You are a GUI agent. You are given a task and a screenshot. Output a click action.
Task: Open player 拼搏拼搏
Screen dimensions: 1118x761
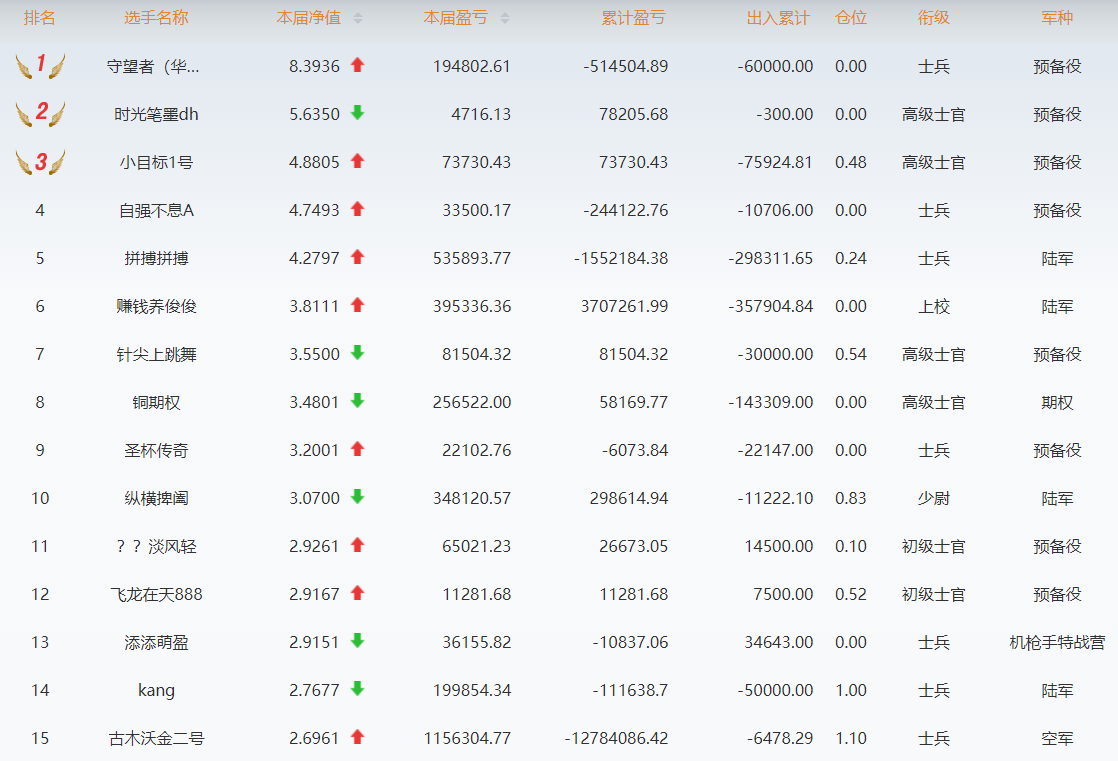click(x=156, y=258)
